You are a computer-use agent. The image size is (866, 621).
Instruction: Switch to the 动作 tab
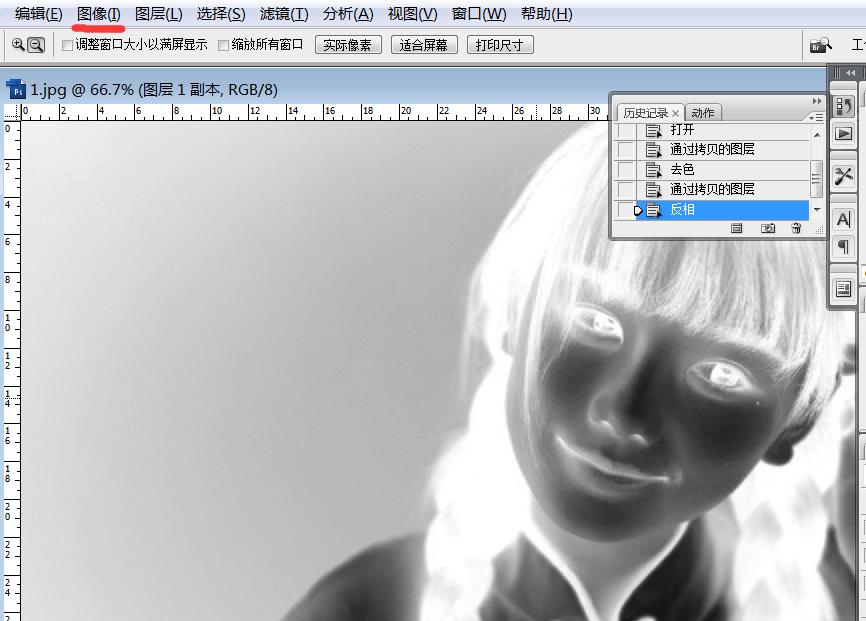(x=703, y=113)
